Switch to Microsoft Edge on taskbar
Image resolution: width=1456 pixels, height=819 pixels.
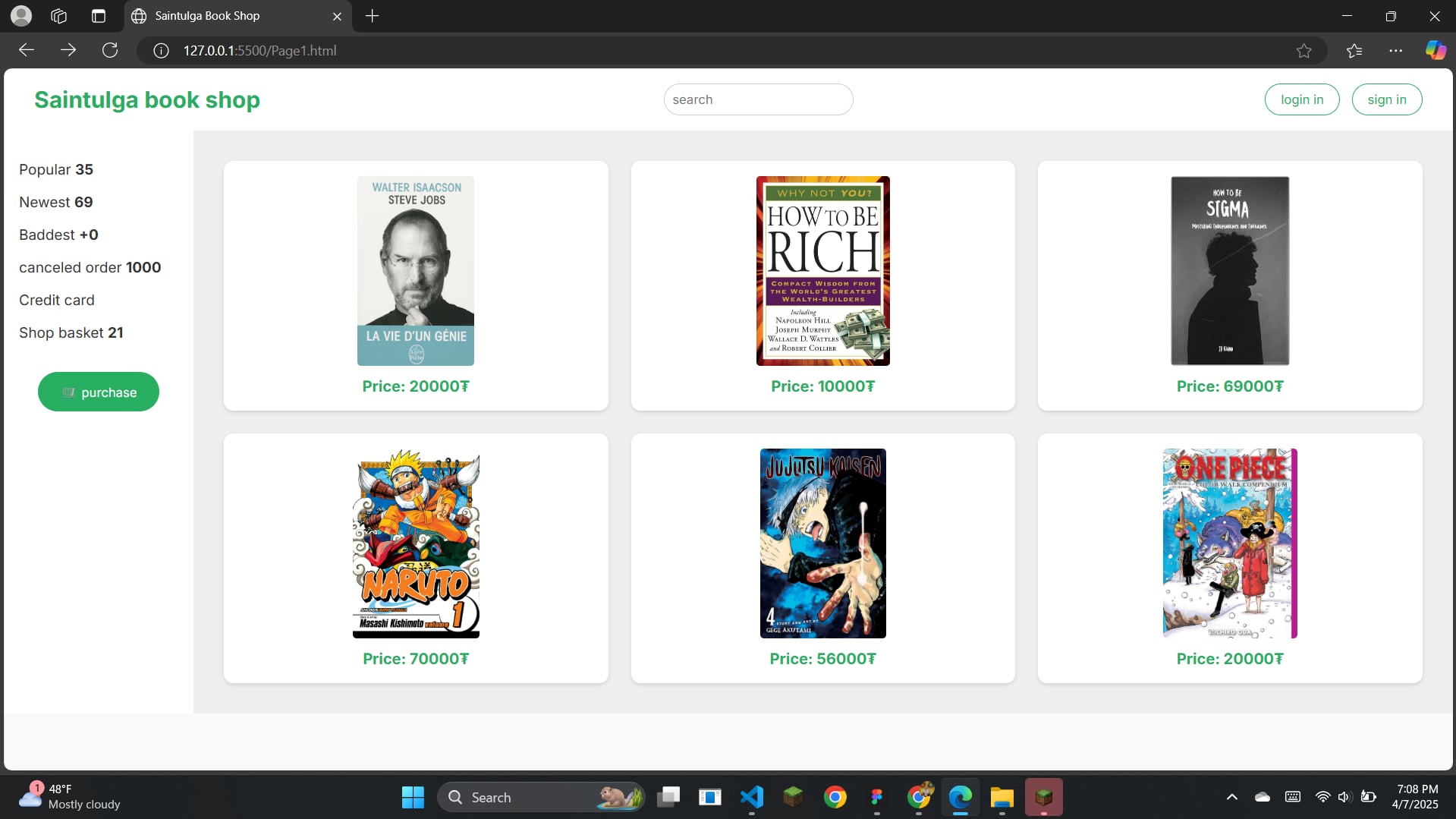pos(961,797)
